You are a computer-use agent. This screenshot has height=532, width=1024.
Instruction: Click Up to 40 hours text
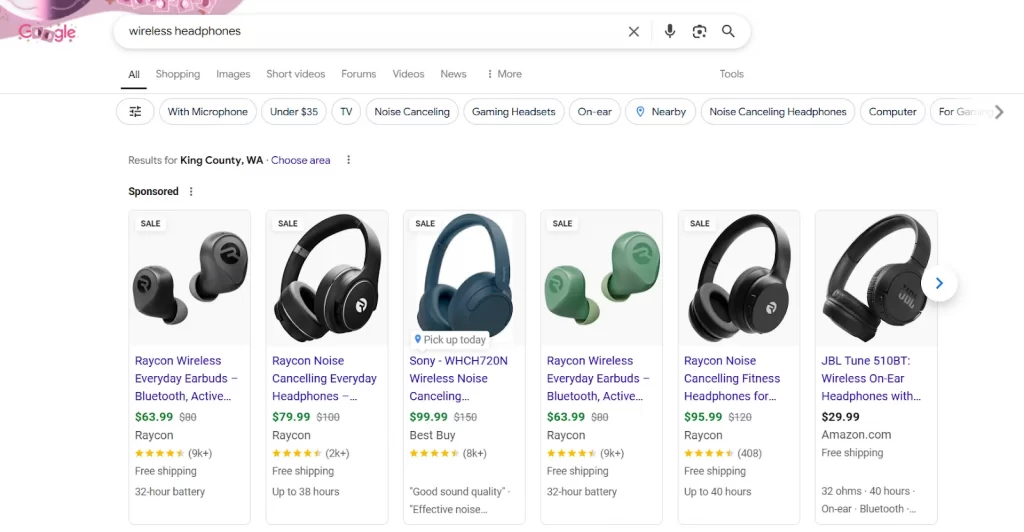pos(718,492)
